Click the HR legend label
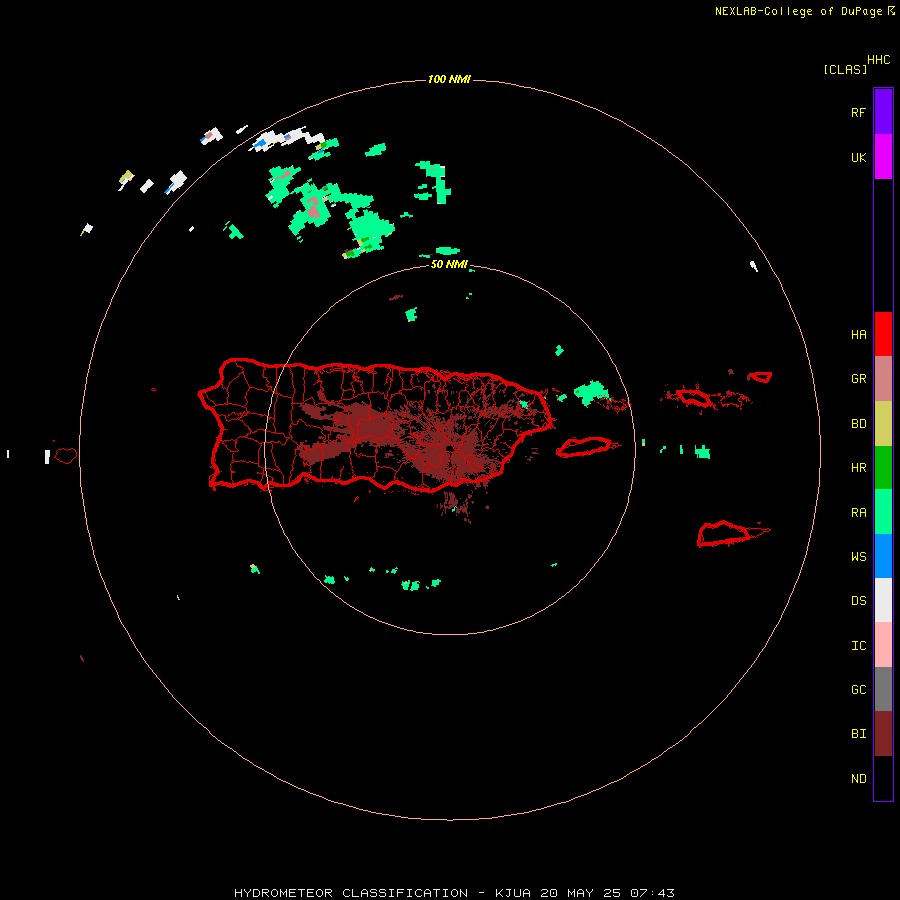The width and height of the screenshot is (900, 900). (x=858, y=468)
